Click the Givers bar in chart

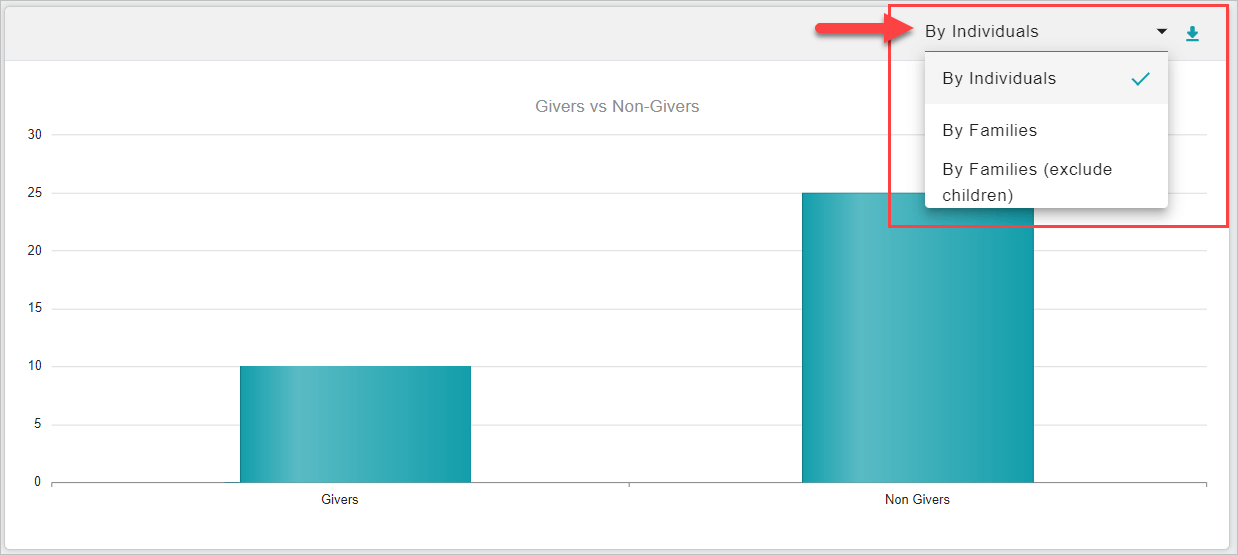tap(355, 424)
